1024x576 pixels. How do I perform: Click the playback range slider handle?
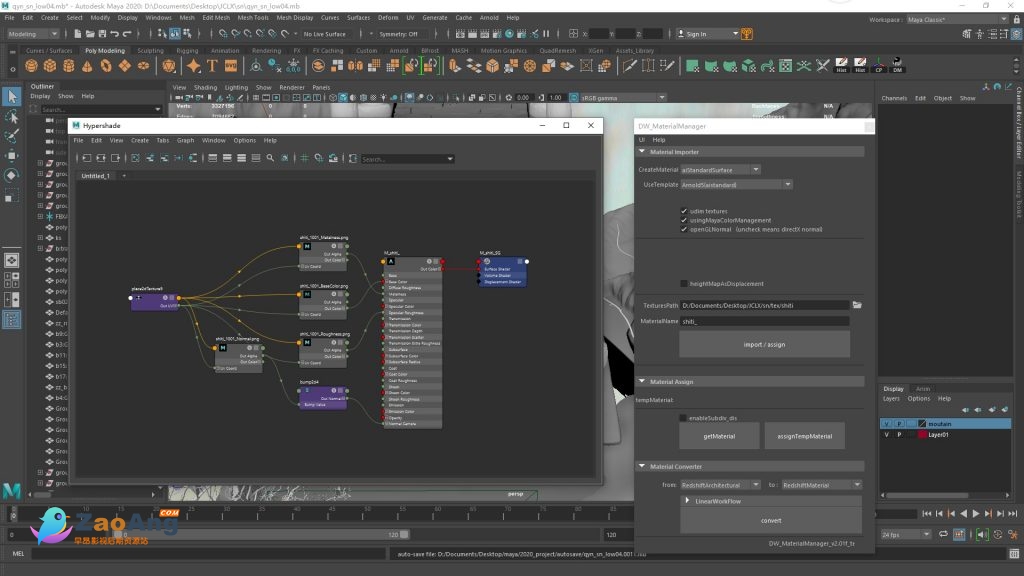coord(404,534)
